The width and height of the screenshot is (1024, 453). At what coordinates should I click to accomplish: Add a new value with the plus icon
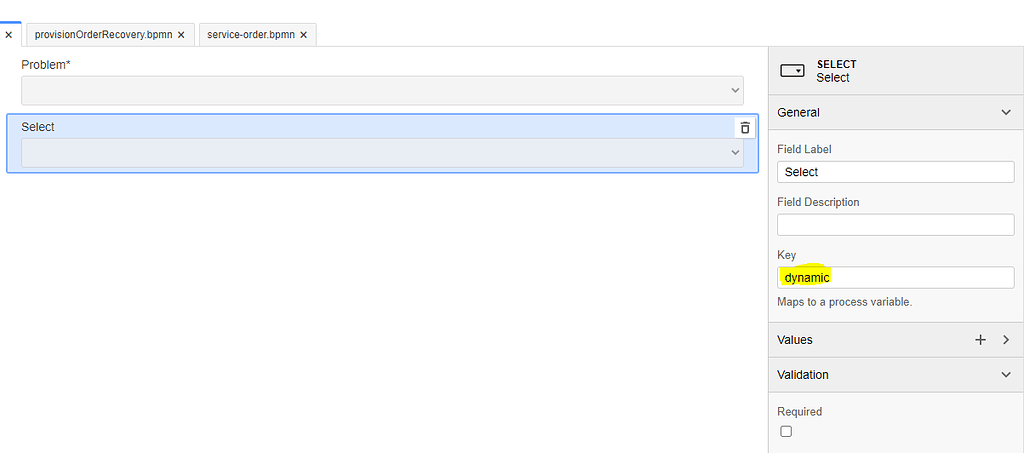coord(980,339)
